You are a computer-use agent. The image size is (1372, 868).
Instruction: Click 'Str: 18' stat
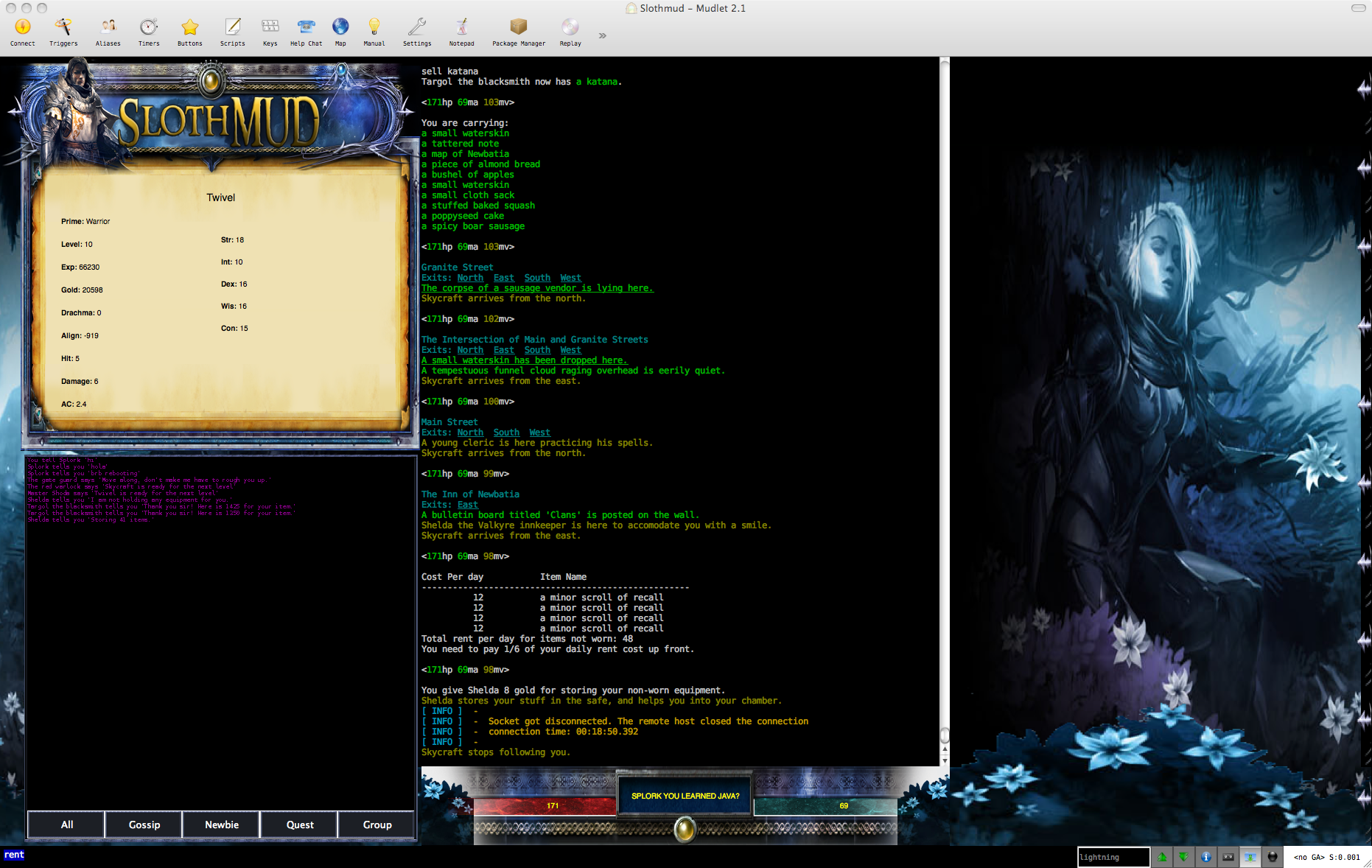pos(232,240)
